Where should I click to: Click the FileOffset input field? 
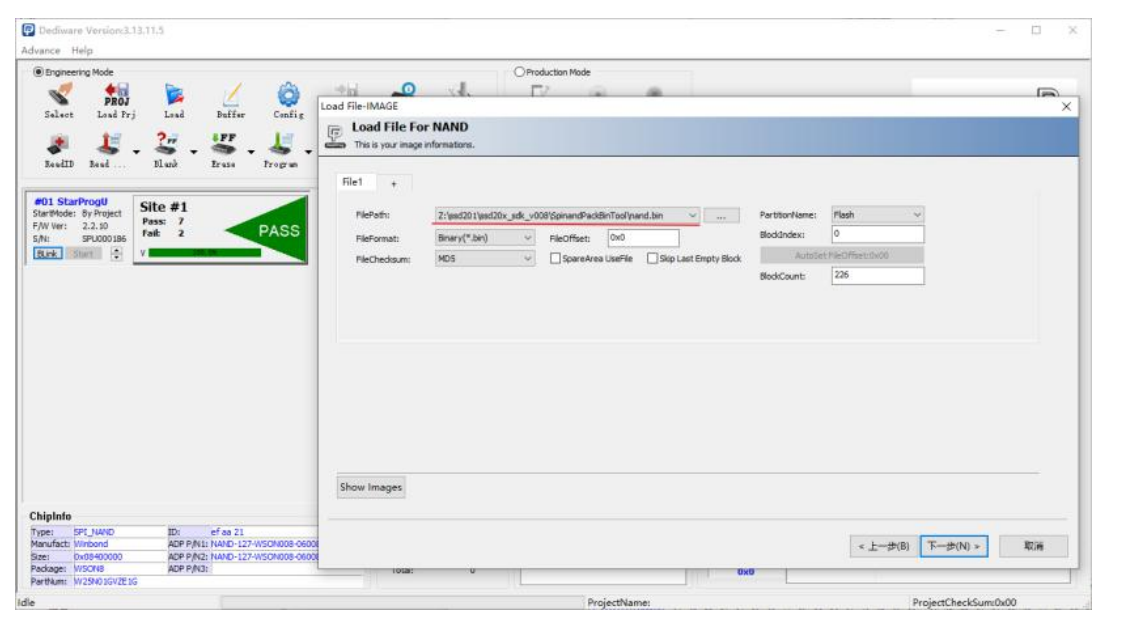click(x=643, y=238)
